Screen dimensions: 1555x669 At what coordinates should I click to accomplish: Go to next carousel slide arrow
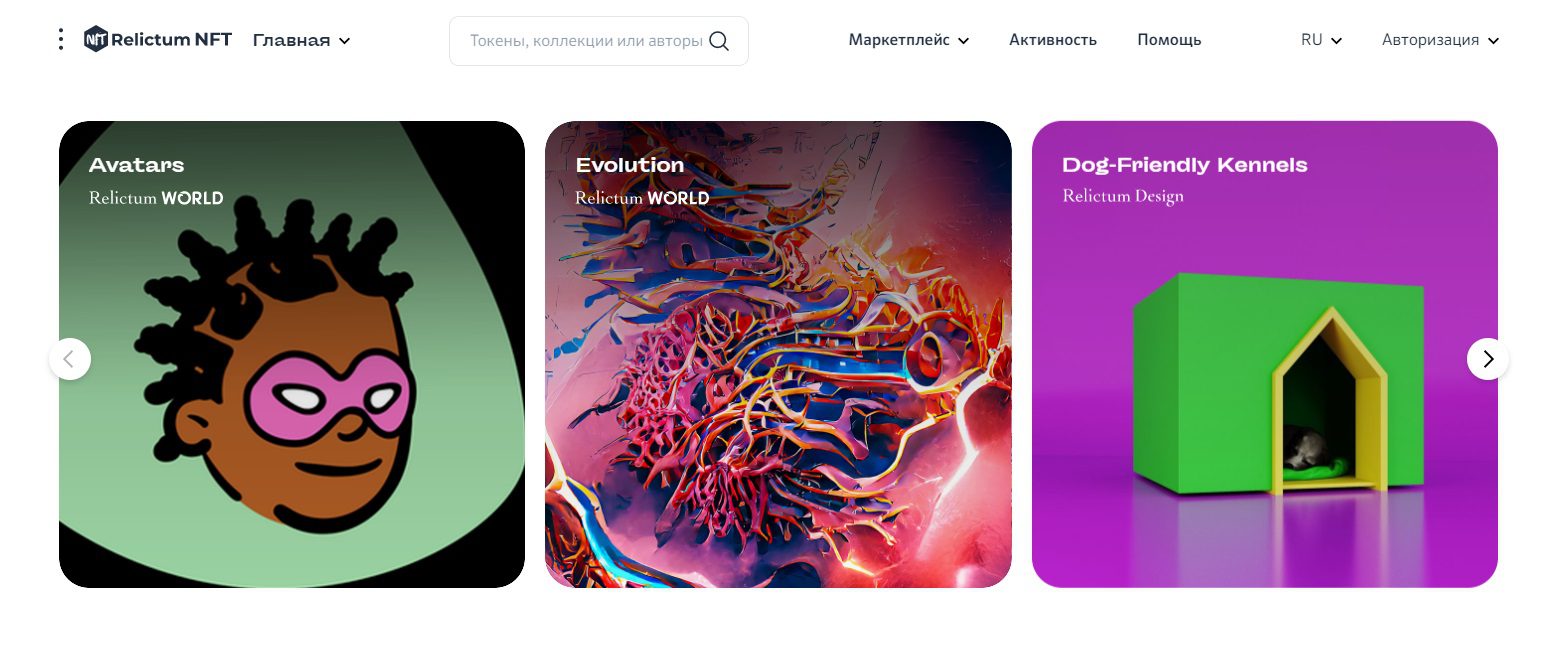(1488, 359)
